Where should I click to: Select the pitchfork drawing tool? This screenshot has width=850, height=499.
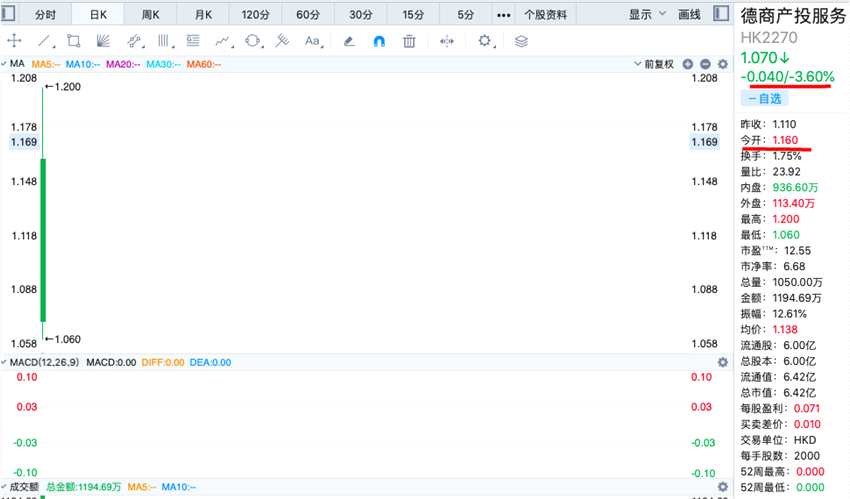282,41
